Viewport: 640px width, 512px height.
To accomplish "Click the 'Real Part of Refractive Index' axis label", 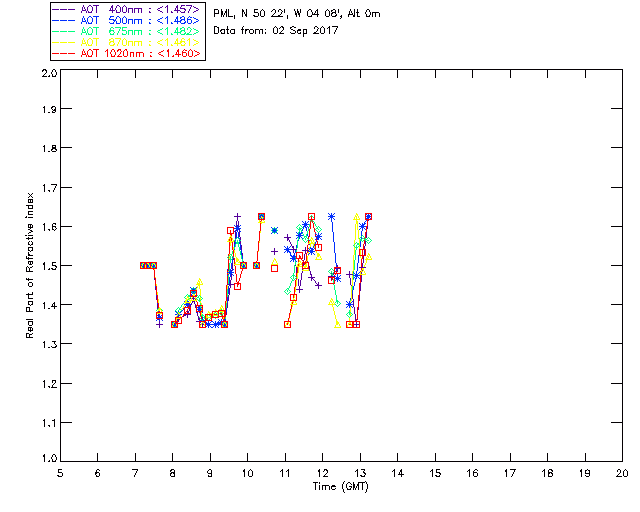I will pos(31,264).
